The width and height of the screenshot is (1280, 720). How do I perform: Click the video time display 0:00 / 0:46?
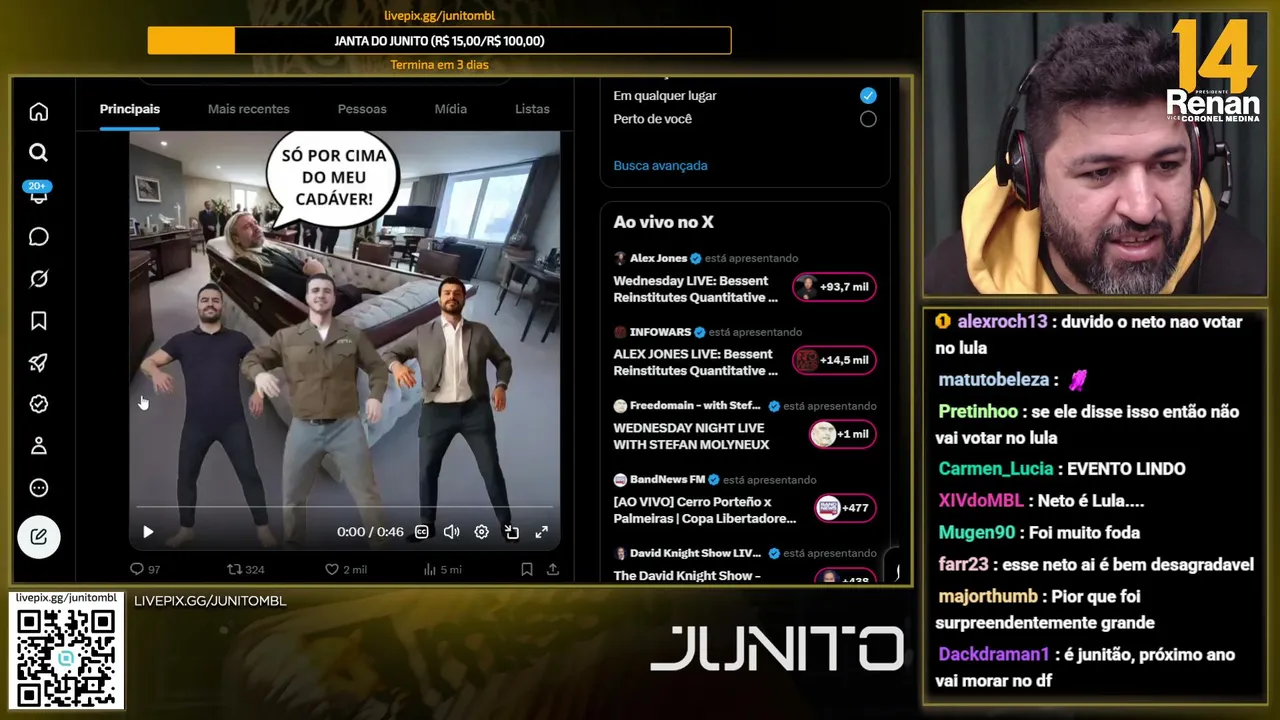370,532
